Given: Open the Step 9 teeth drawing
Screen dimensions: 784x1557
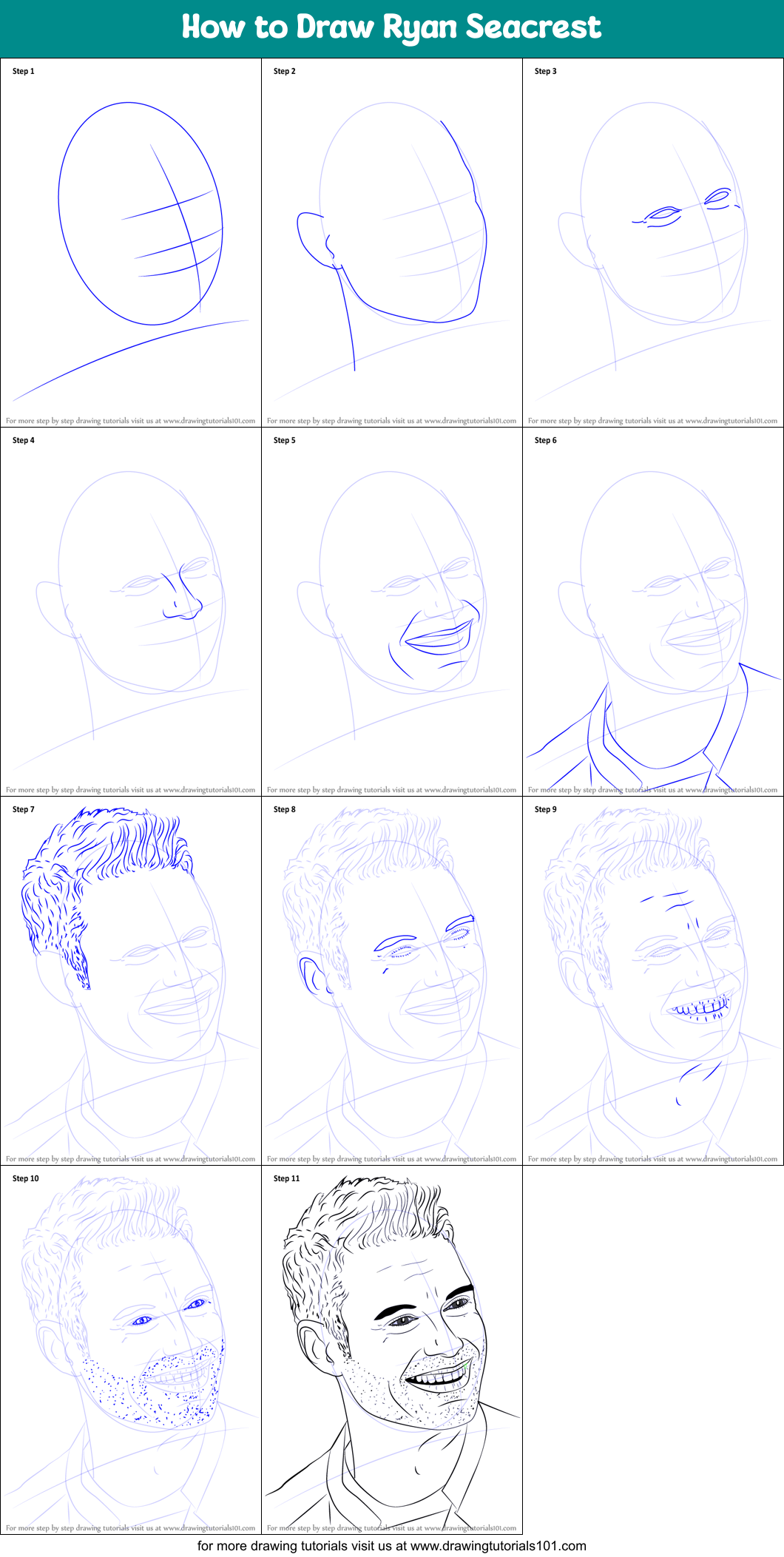Looking at the screenshot, I should point(653,981).
